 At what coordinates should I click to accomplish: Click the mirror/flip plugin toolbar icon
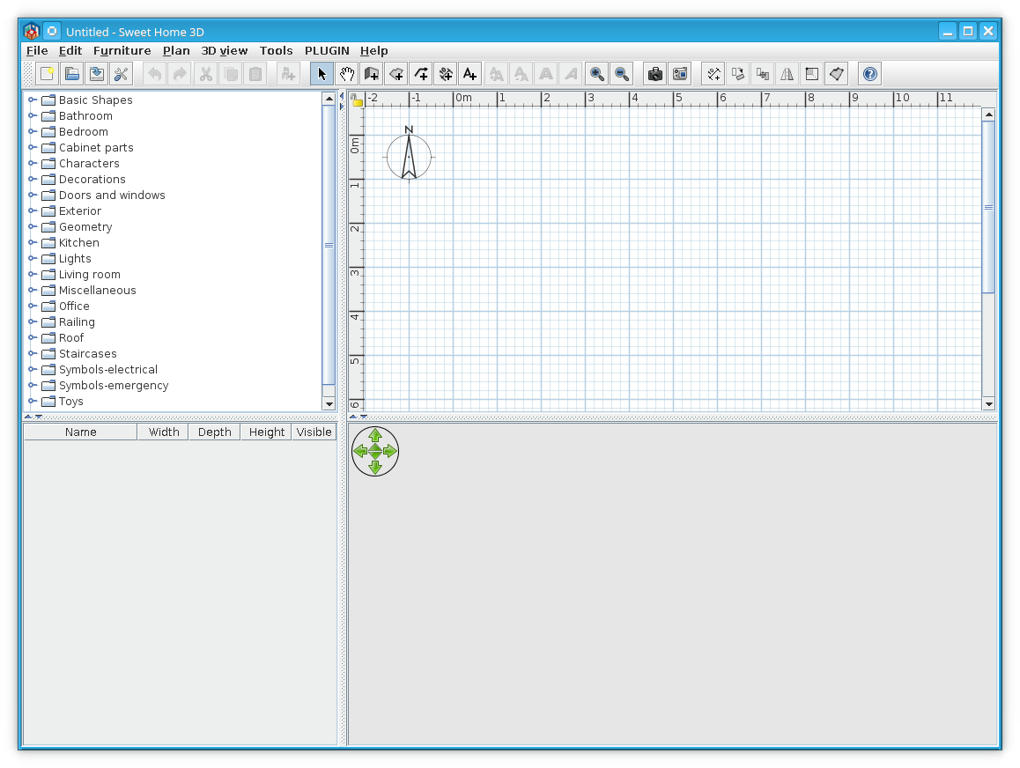pyautogui.click(x=787, y=74)
